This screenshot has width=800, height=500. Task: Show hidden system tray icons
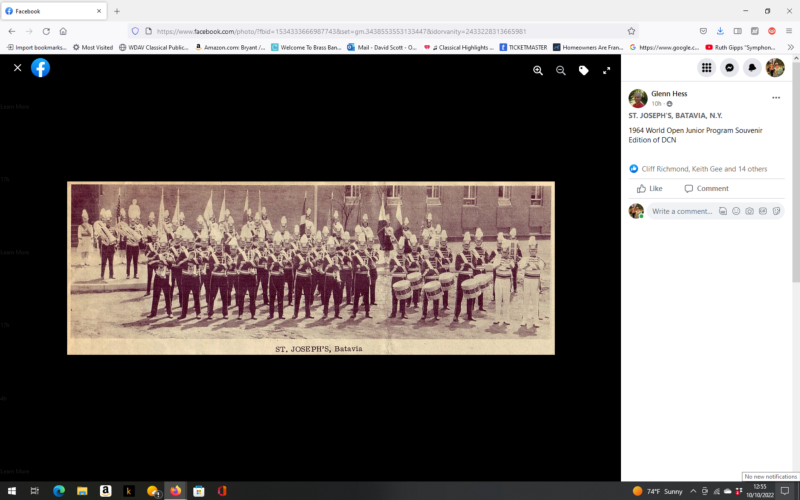pyautogui.click(x=693, y=491)
